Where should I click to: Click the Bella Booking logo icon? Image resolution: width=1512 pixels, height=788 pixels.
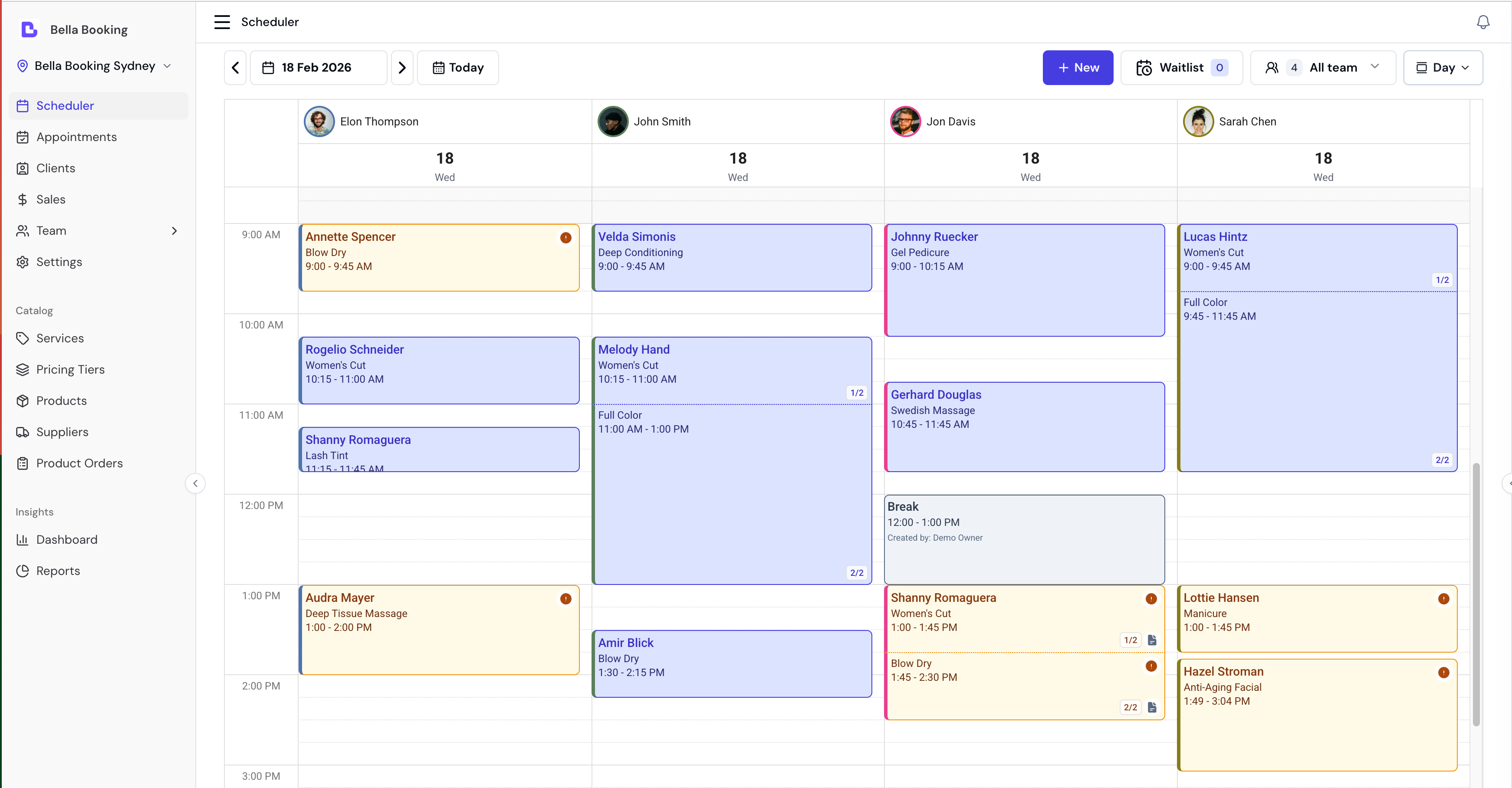29,30
